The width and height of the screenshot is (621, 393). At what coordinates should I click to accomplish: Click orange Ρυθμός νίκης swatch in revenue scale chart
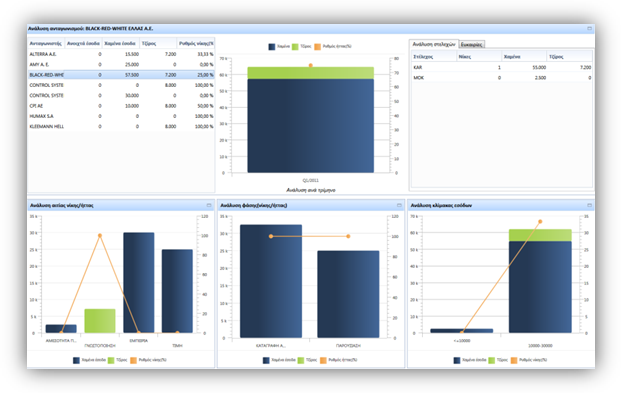click(514, 360)
